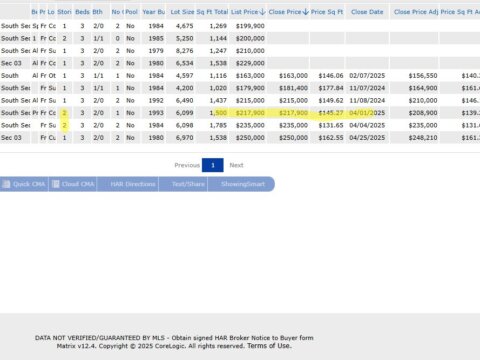
Task: Sort by Price Sq Ft header
Action: [327, 12]
